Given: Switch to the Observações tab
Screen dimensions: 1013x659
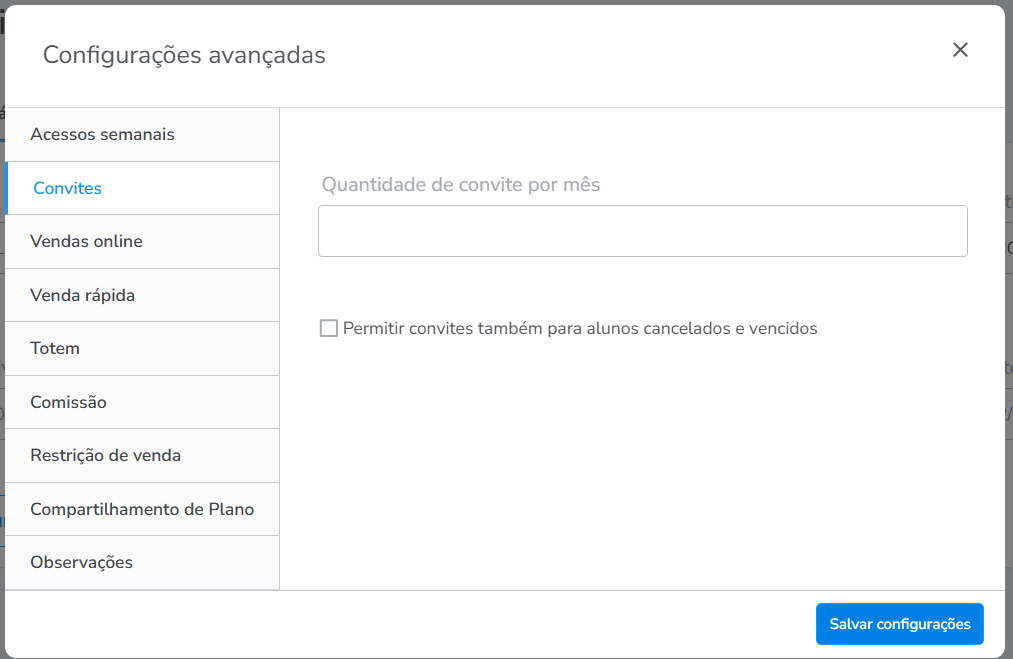Looking at the screenshot, I should click(x=81, y=562).
